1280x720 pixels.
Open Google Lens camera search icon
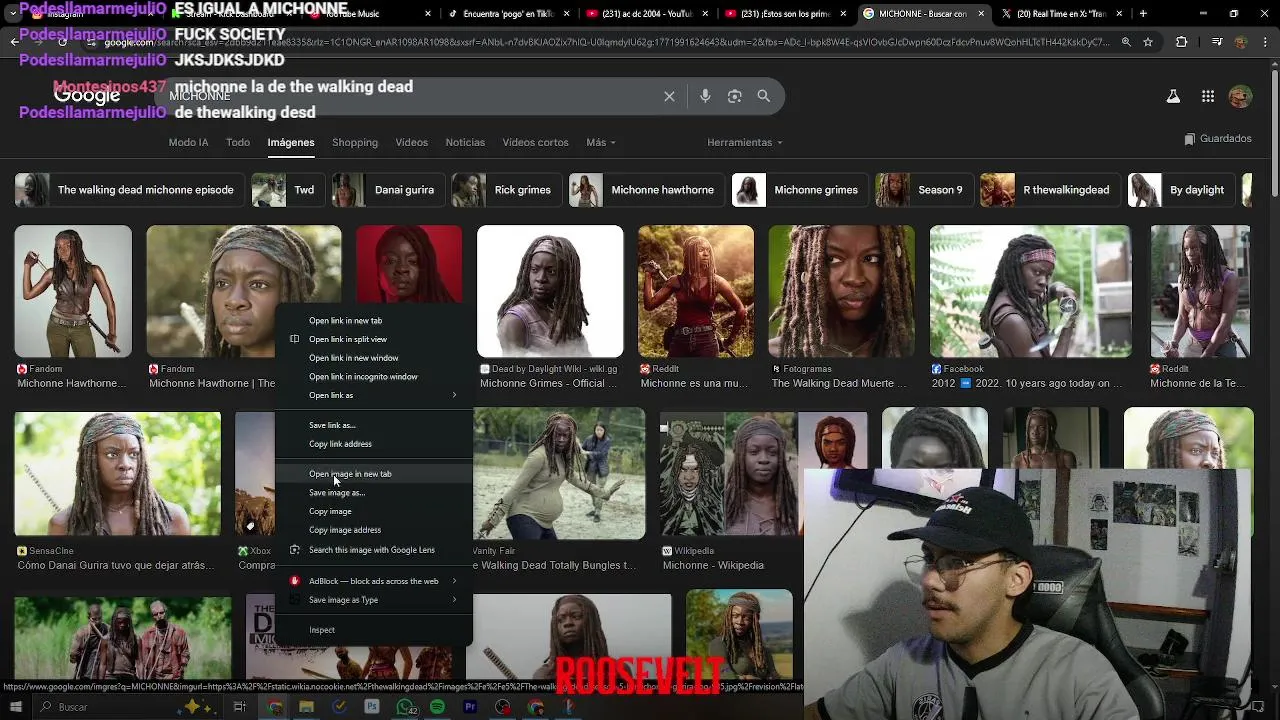(734, 96)
